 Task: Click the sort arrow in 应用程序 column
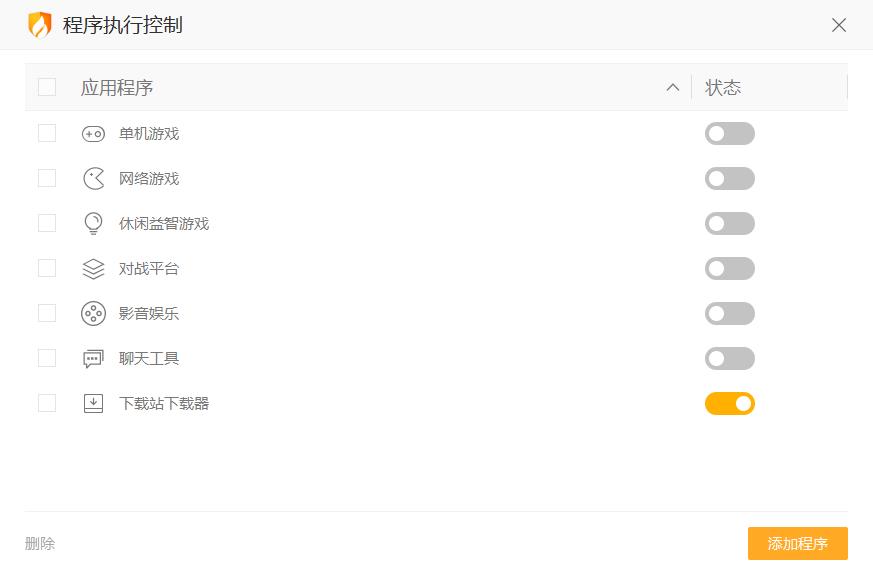coord(673,88)
